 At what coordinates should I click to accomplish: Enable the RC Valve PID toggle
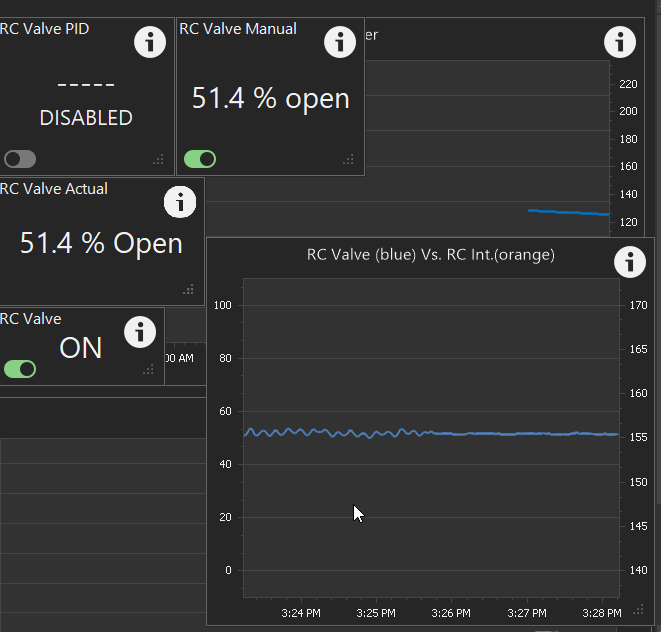[x=20, y=159]
